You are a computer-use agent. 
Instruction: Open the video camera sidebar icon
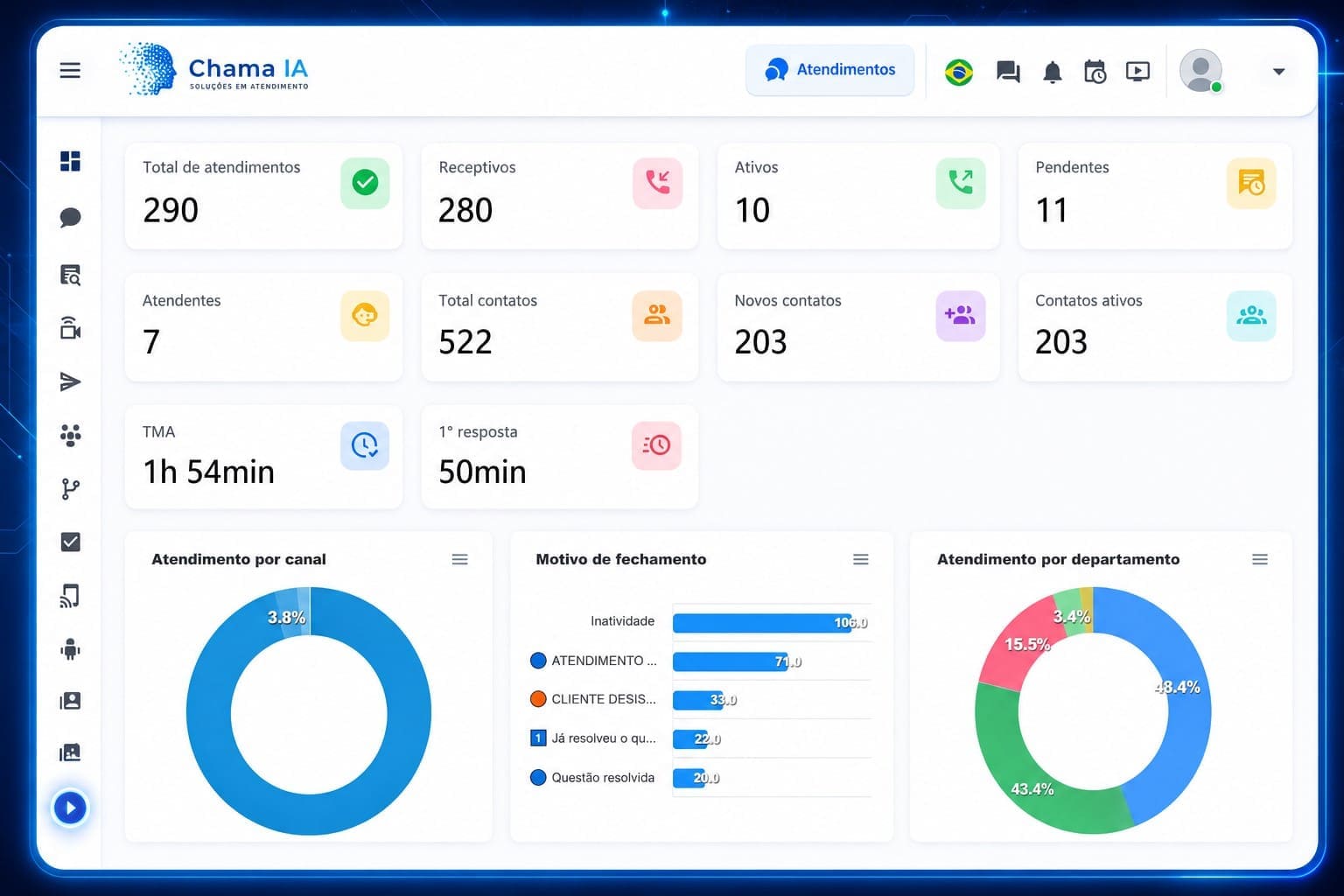70,328
